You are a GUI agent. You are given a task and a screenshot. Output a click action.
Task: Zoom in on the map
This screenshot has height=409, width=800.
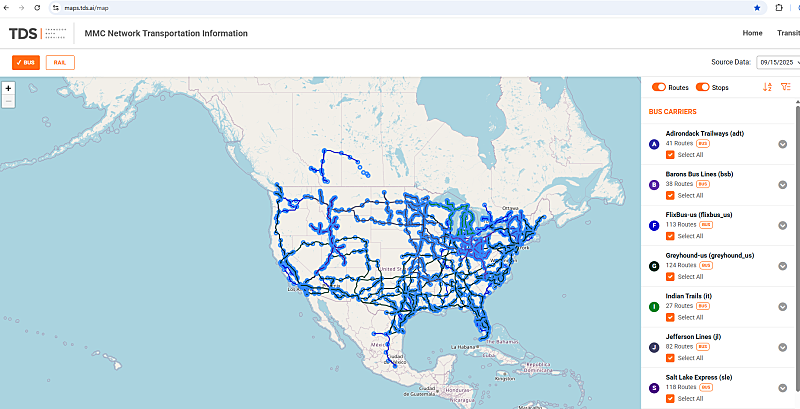pos(8,88)
